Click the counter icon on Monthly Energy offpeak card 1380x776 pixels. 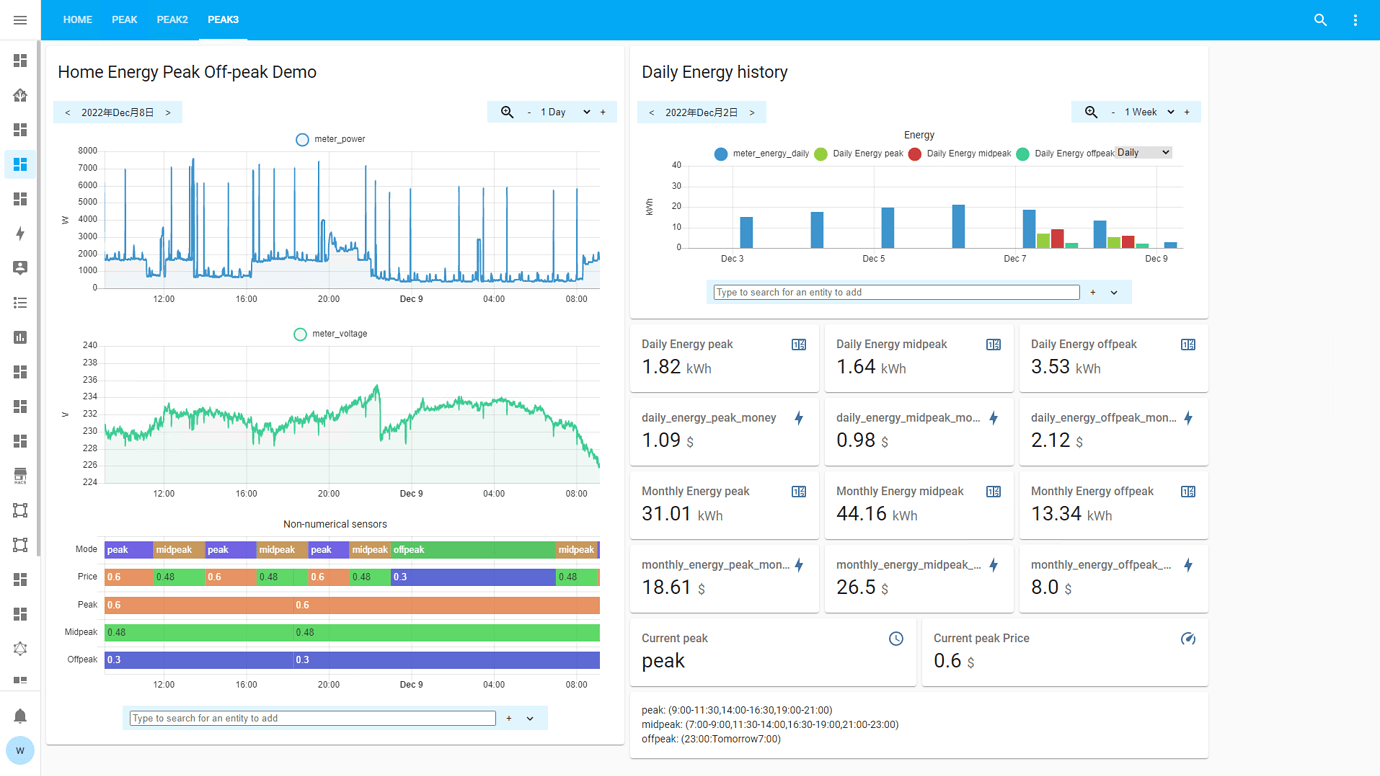(1187, 491)
